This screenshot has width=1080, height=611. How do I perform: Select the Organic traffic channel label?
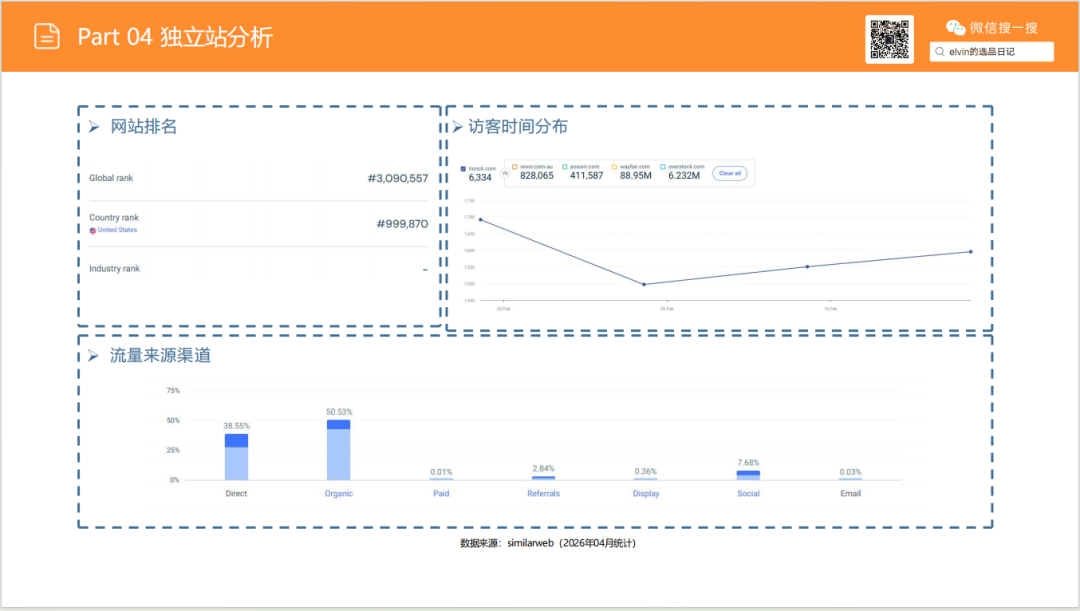[338, 494]
